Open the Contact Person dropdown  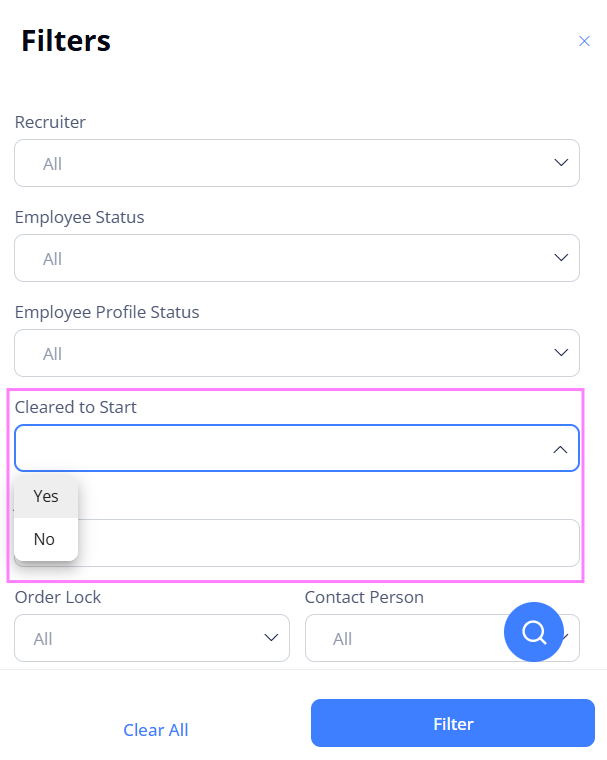click(400, 638)
